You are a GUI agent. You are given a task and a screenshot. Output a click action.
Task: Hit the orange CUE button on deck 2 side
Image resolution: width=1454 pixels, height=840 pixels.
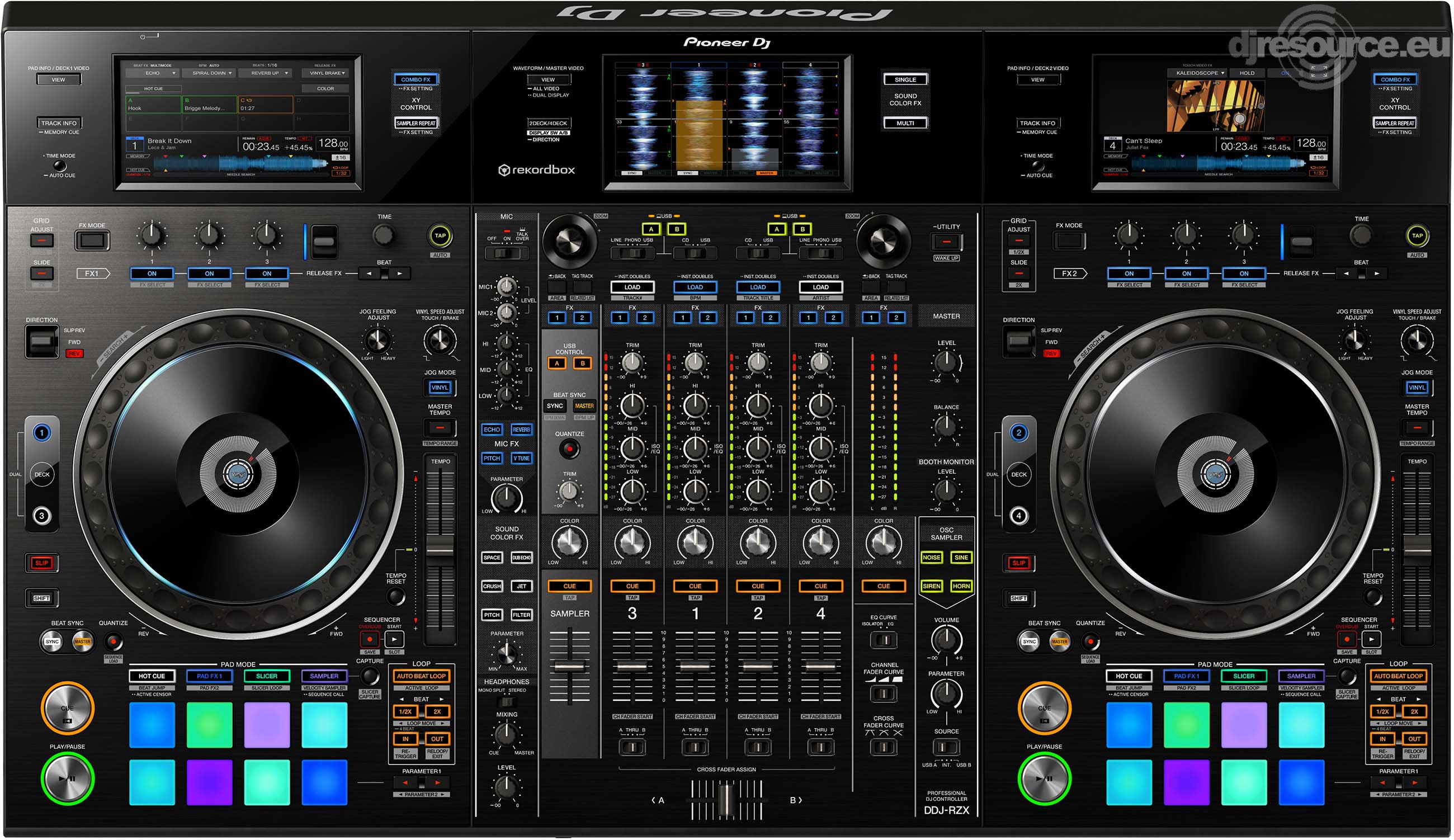(x=1044, y=708)
